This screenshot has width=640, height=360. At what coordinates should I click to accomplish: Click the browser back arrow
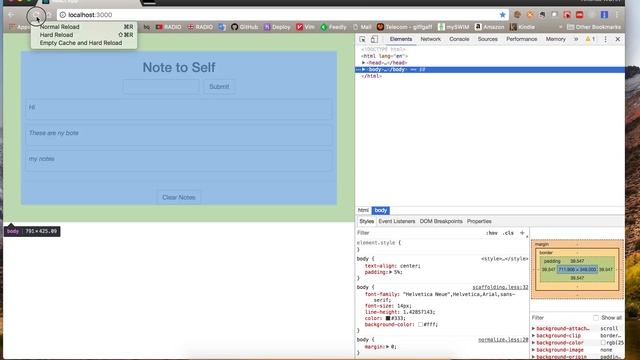11,15
